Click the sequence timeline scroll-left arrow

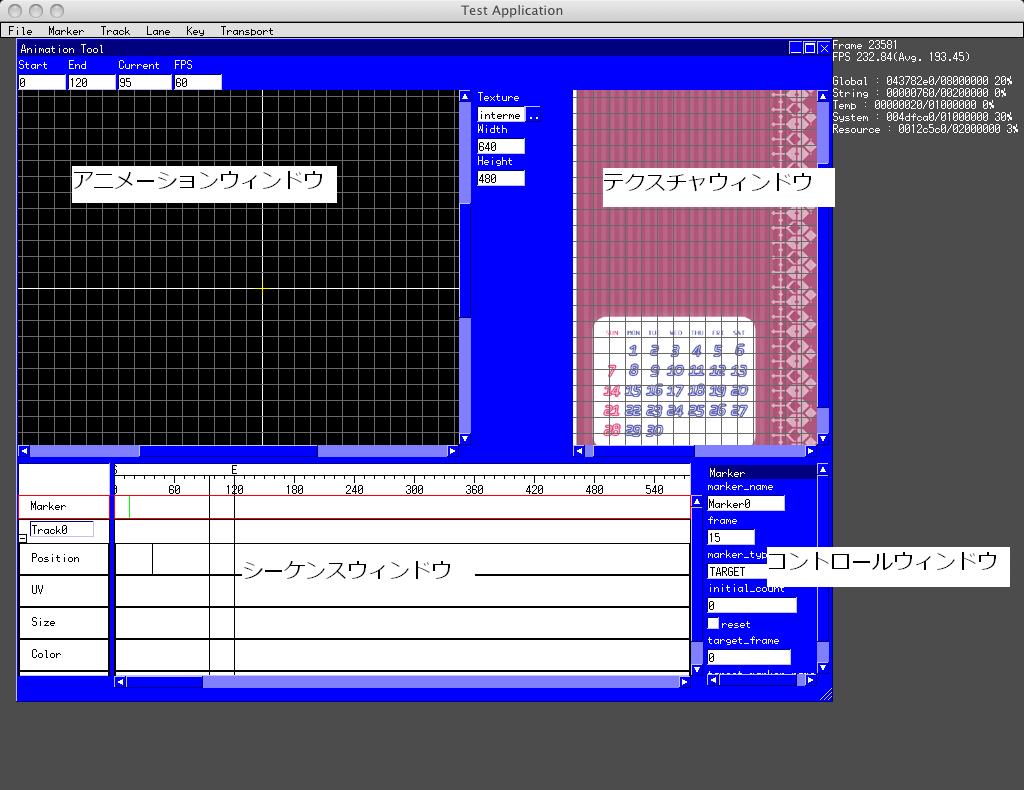coord(120,682)
